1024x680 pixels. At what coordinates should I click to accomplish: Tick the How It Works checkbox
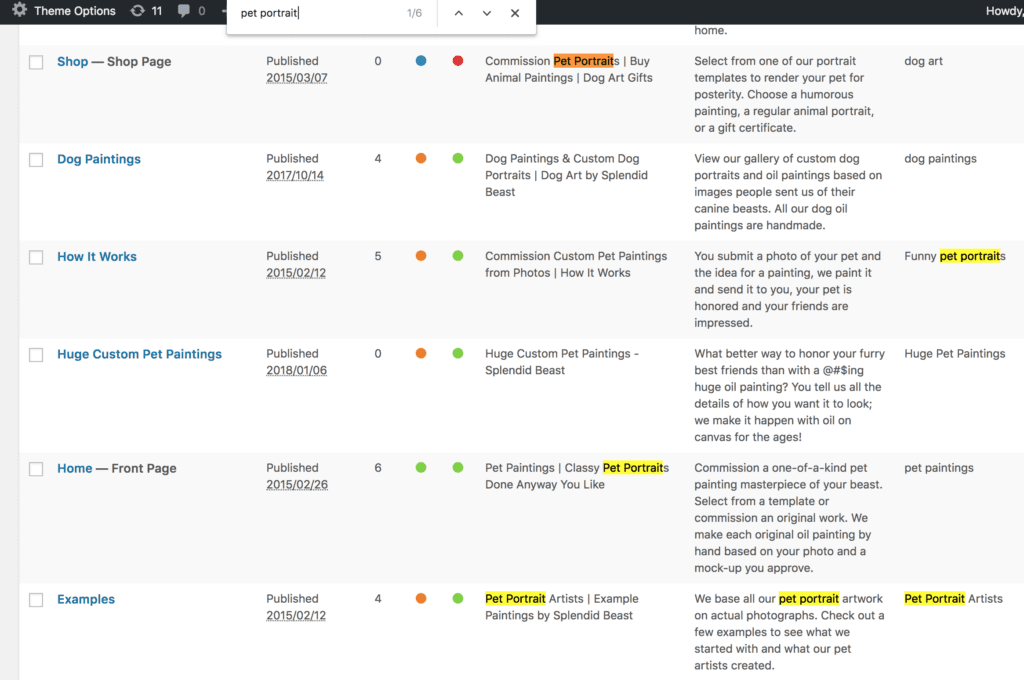36,257
